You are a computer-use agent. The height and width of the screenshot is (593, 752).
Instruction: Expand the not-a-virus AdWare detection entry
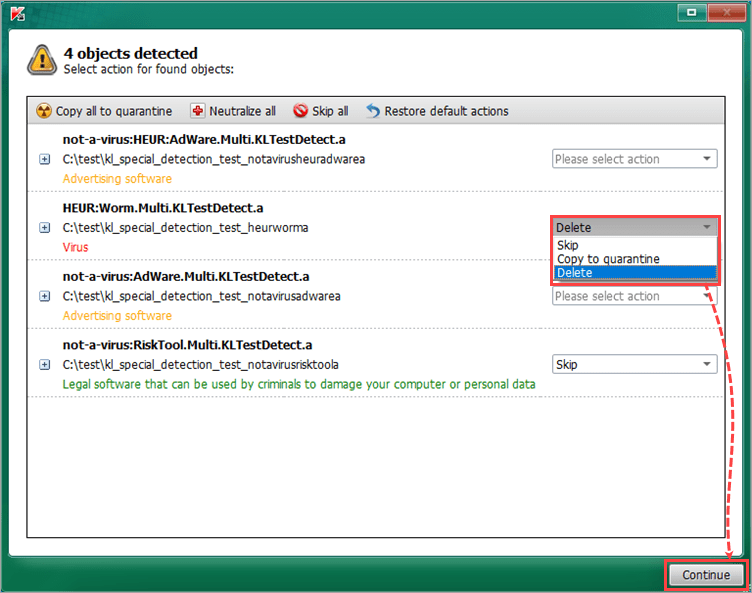pyautogui.click(x=44, y=296)
